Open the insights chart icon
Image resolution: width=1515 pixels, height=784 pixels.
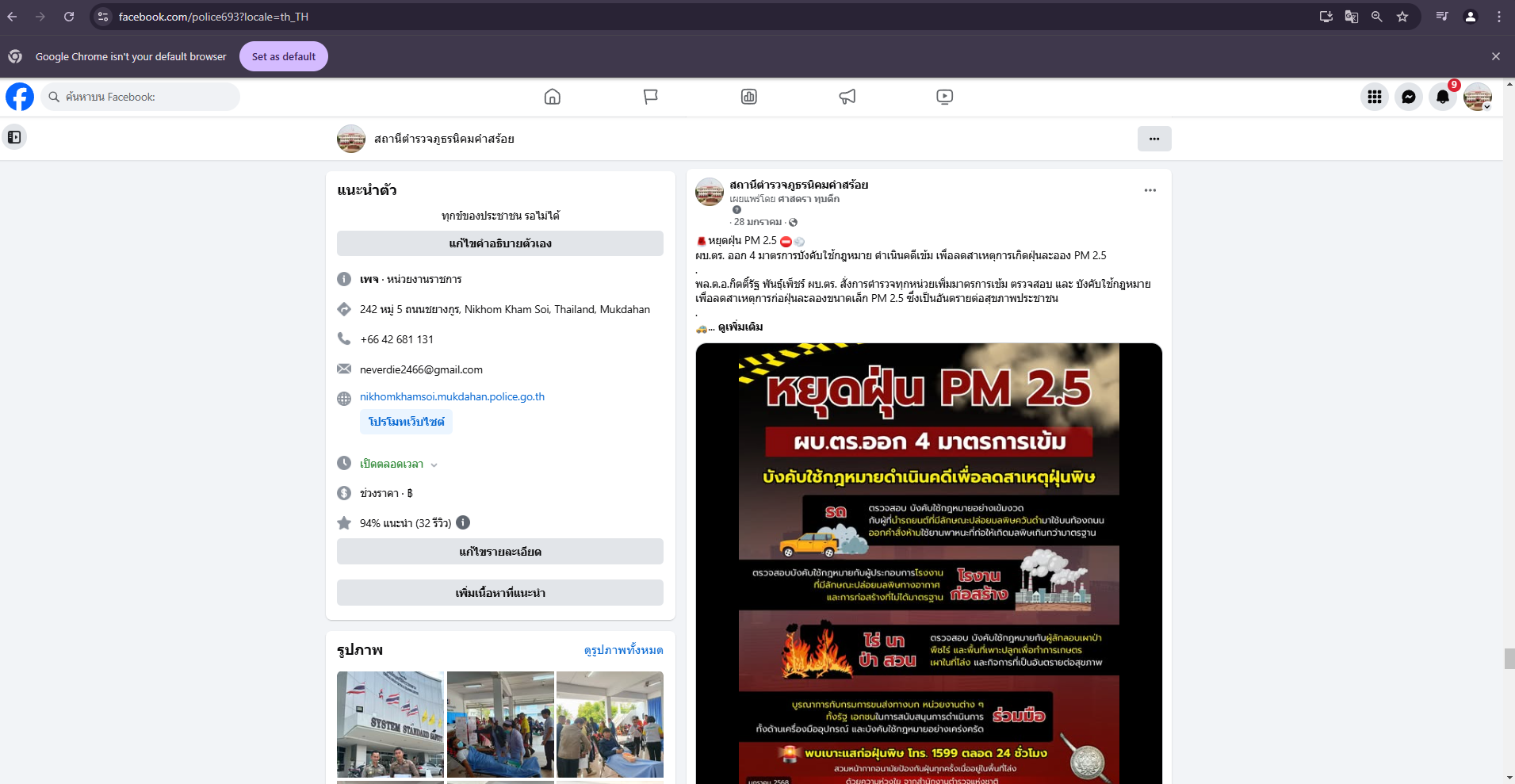tap(748, 97)
